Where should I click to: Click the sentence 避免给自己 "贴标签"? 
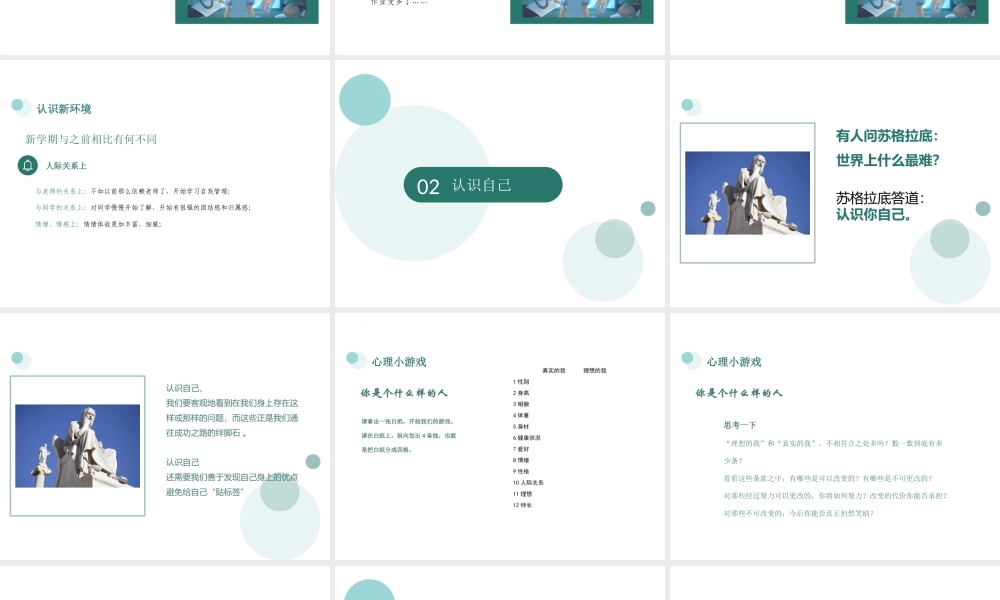(x=205, y=492)
